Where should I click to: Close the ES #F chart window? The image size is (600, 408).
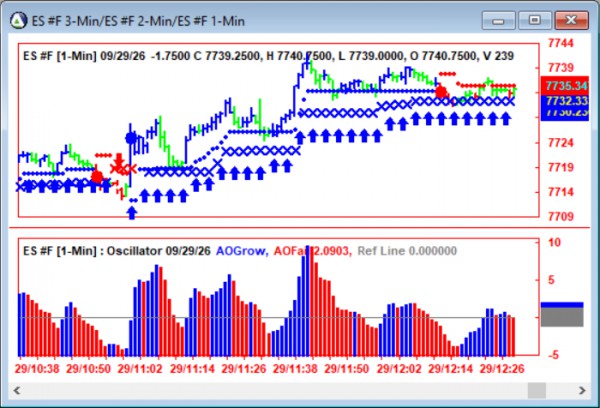571,20
